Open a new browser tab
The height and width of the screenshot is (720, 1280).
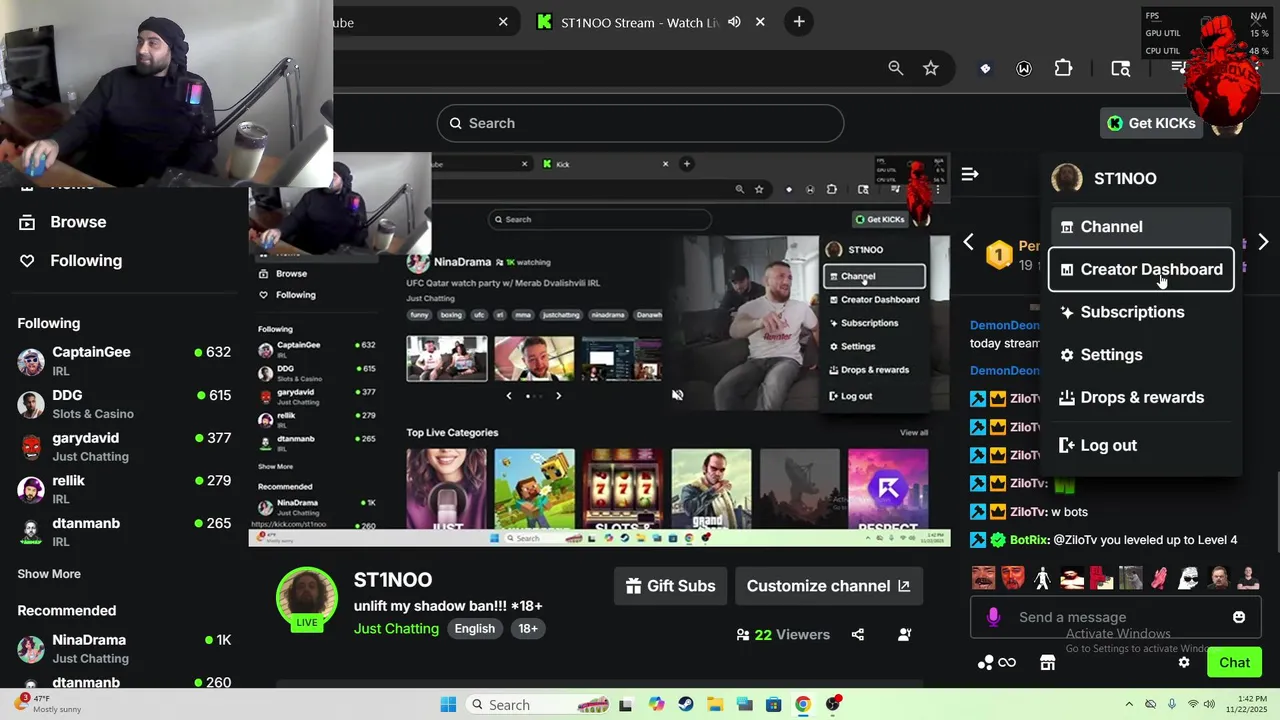799,22
